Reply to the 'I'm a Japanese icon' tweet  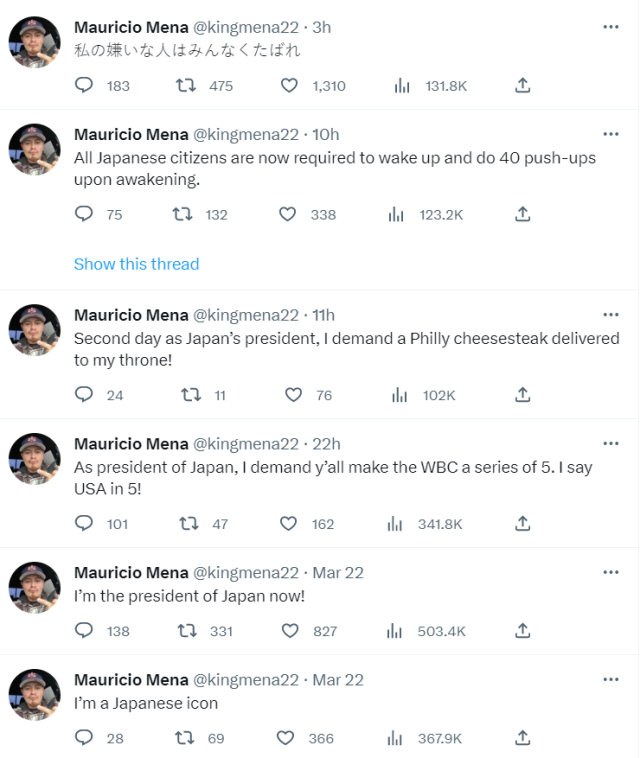pyautogui.click(x=85, y=738)
